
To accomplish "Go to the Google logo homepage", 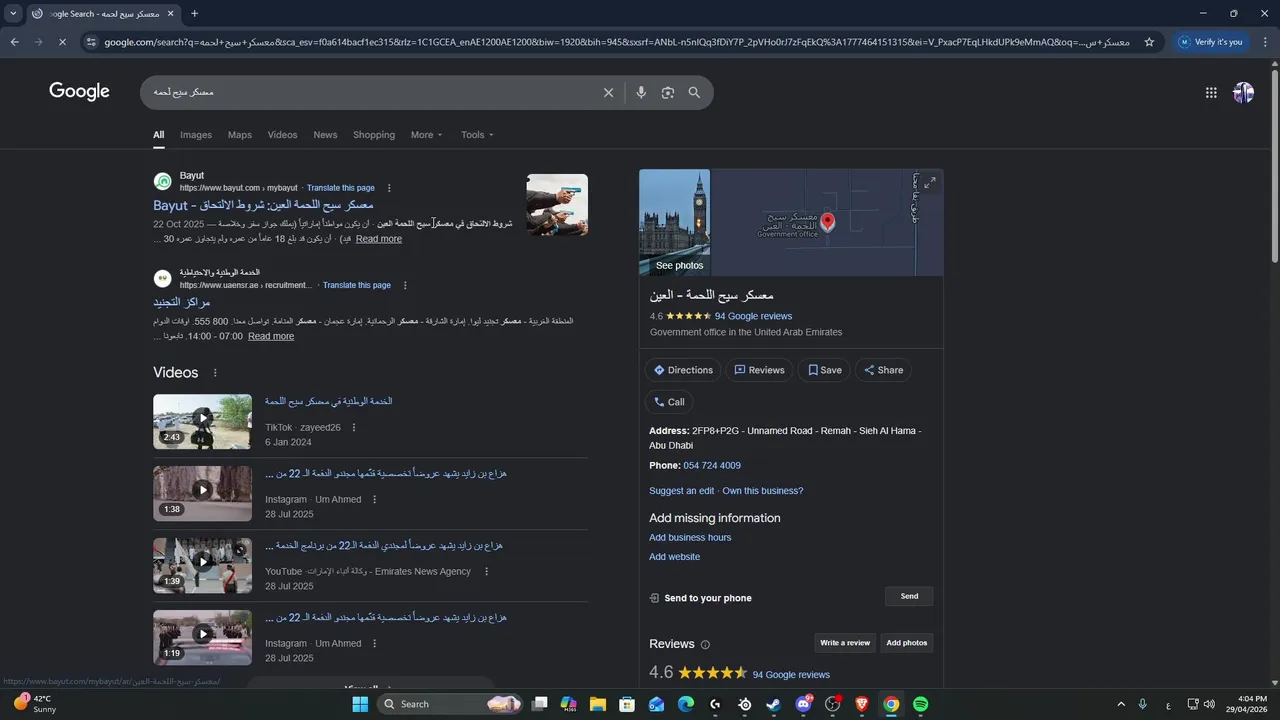I will (79, 91).
